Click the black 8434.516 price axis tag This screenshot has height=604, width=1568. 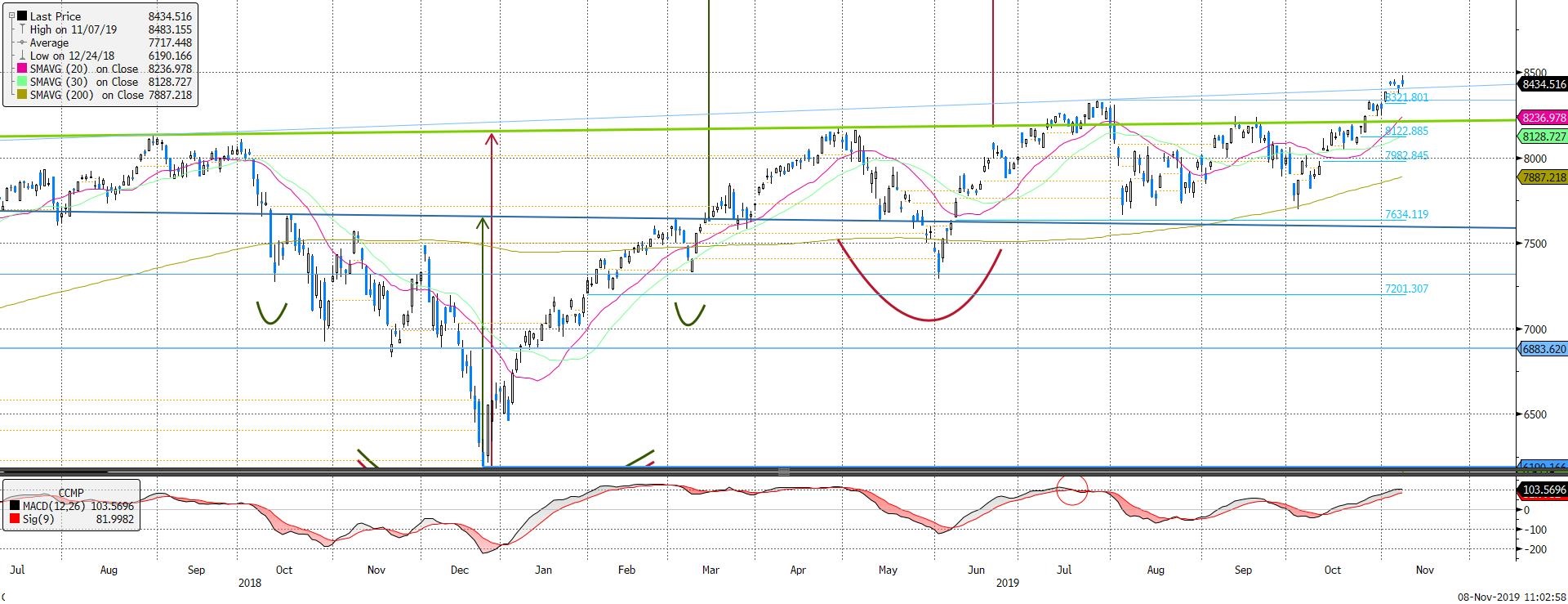tap(1543, 84)
